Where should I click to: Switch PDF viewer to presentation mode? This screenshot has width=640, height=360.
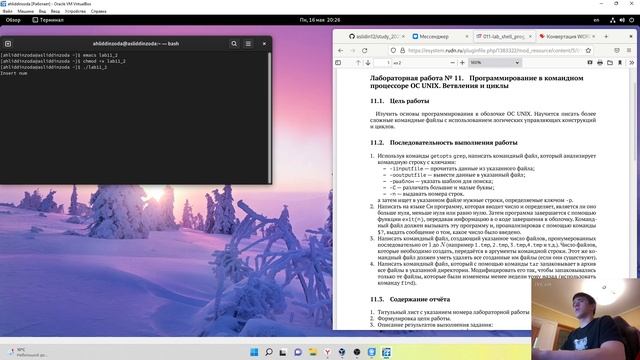[590, 63]
